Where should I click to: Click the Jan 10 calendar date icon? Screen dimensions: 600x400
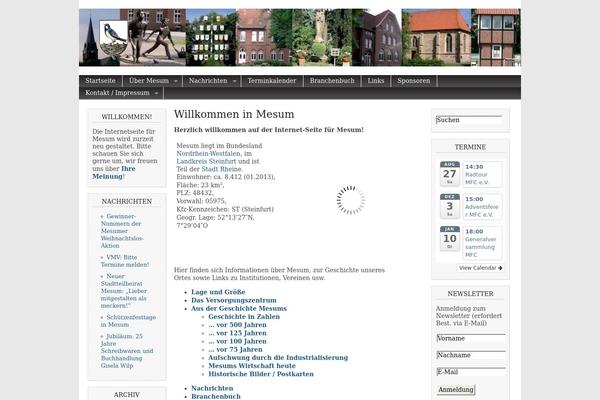tap(450, 238)
